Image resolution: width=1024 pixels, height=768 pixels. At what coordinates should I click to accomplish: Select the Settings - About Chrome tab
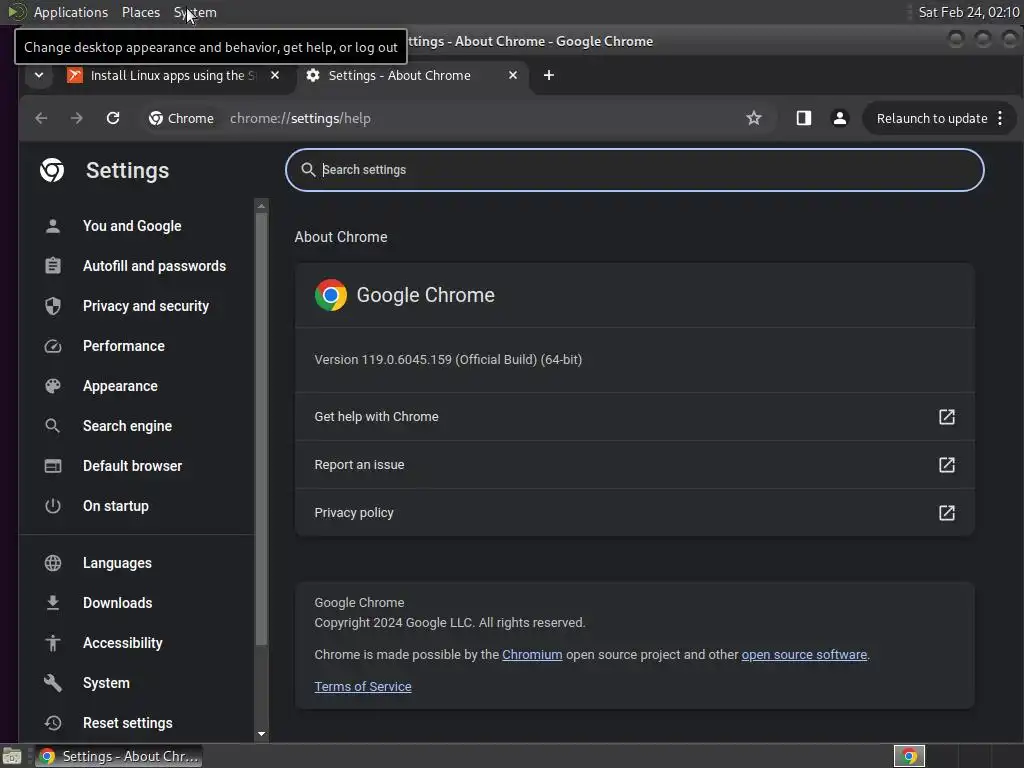pos(400,75)
